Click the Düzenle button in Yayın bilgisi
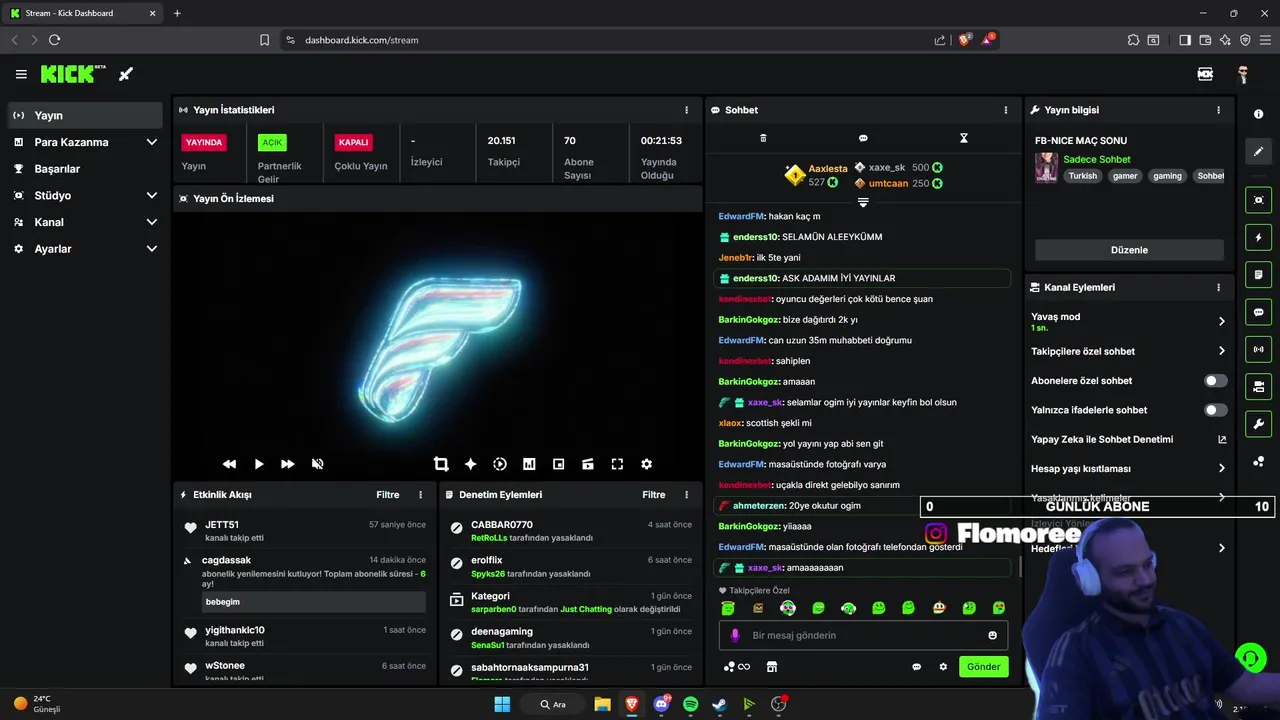The image size is (1280, 720). pyautogui.click(x=1129, y=250)
